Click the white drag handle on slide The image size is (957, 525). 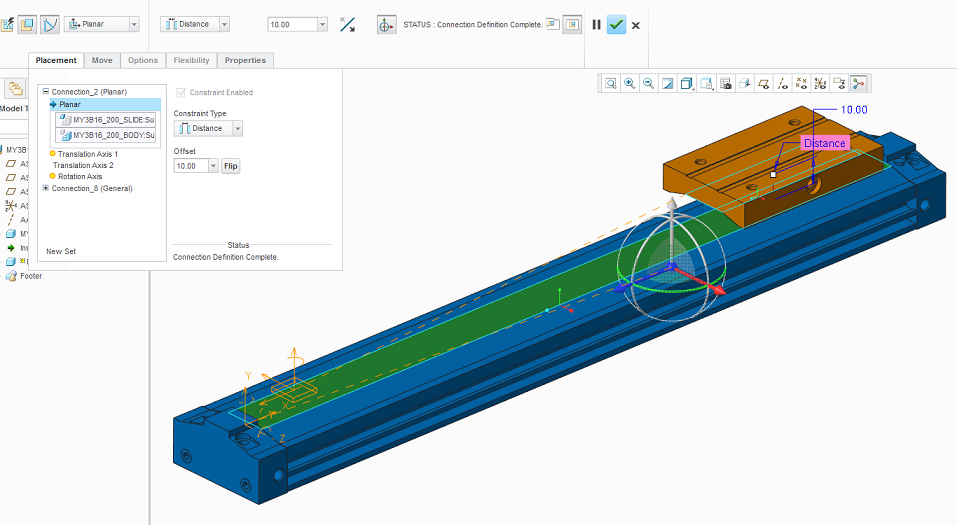(x=773, y=175)
